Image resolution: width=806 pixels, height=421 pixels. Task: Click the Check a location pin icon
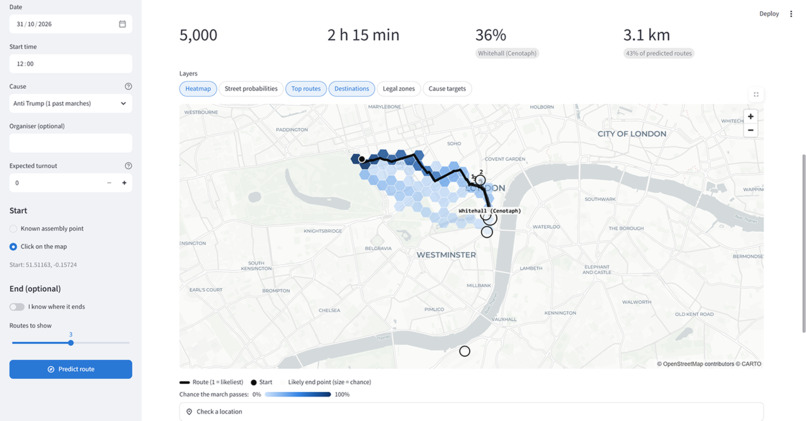[189, 412]
